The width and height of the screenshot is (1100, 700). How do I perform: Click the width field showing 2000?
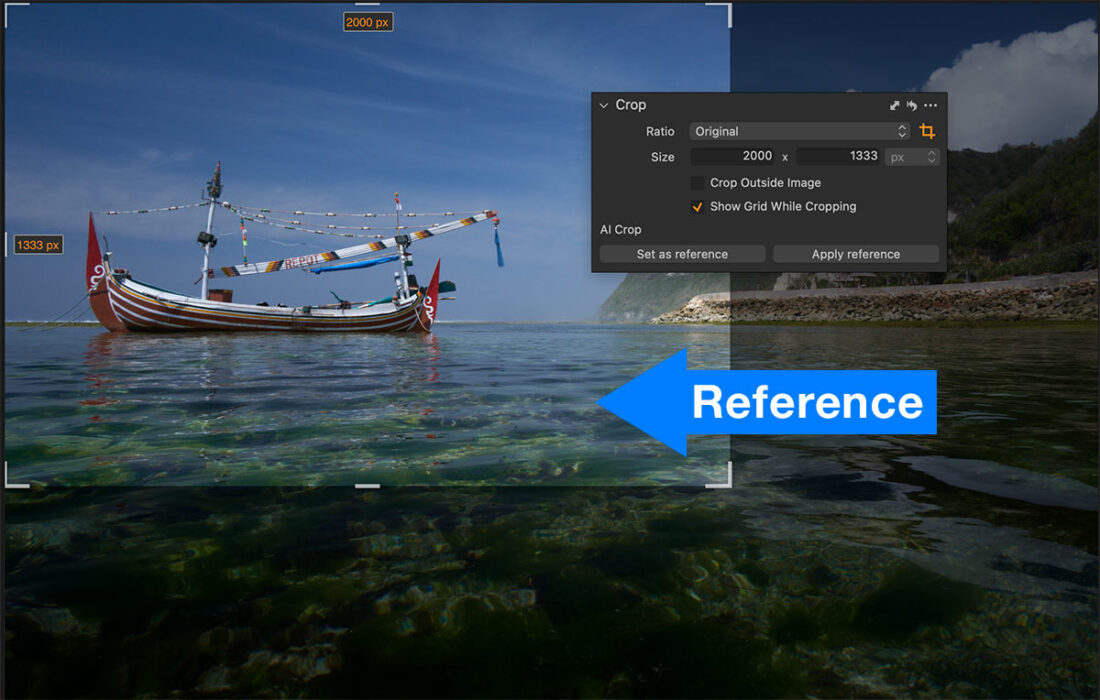[x=740, y=157]
